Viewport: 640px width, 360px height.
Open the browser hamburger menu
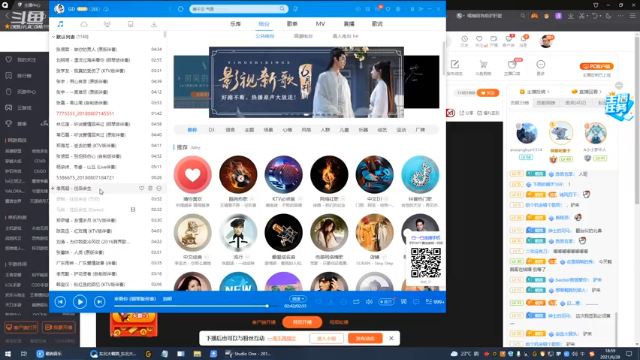pyautogui.click(x=633, y=16)
